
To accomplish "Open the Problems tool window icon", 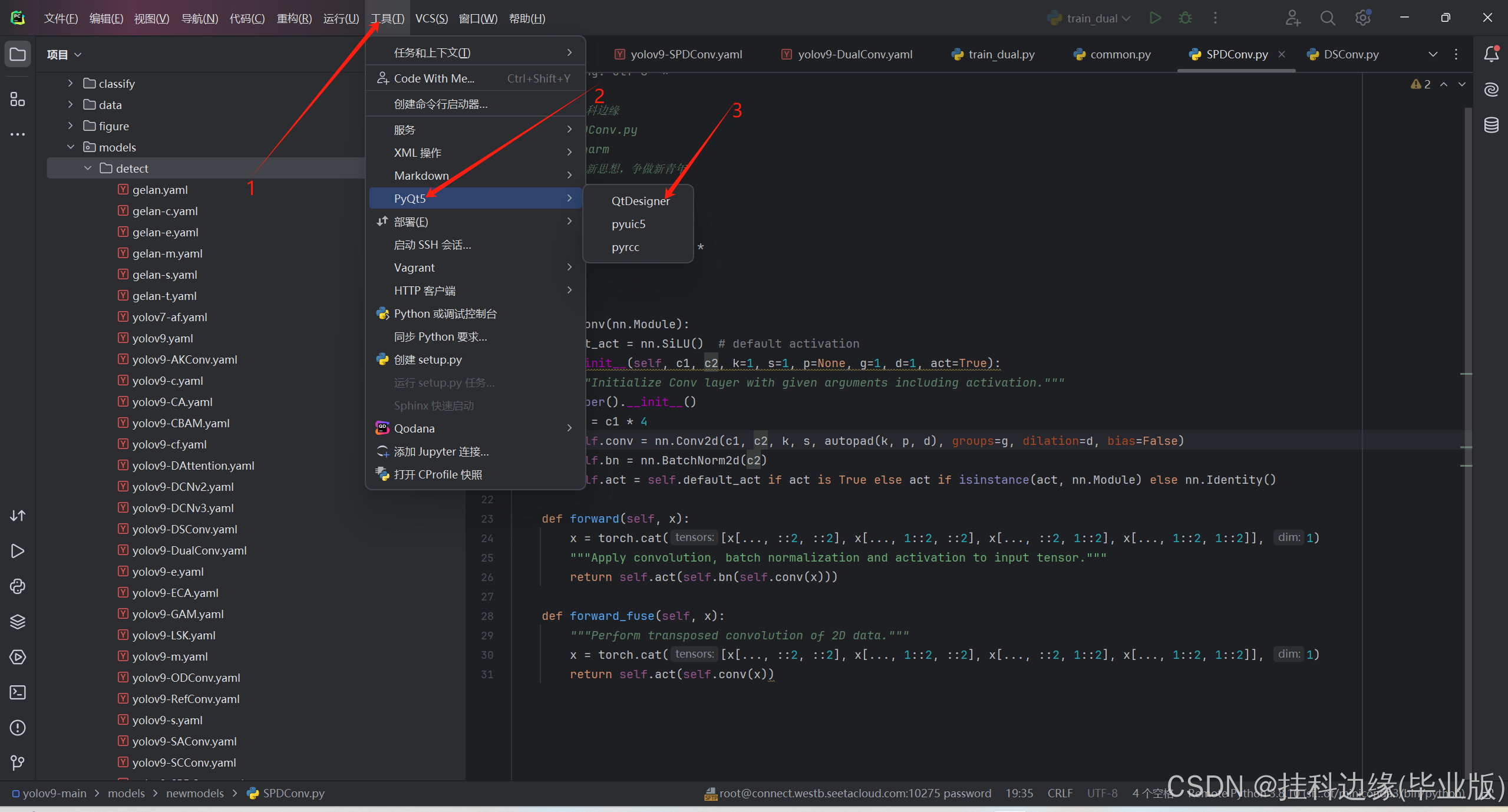I will coord(18,728).
